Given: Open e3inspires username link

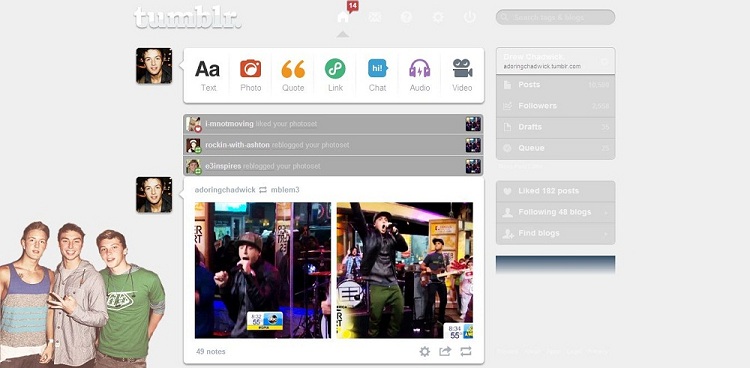Looking at the screenshot, I should click(x=223, y=166).
